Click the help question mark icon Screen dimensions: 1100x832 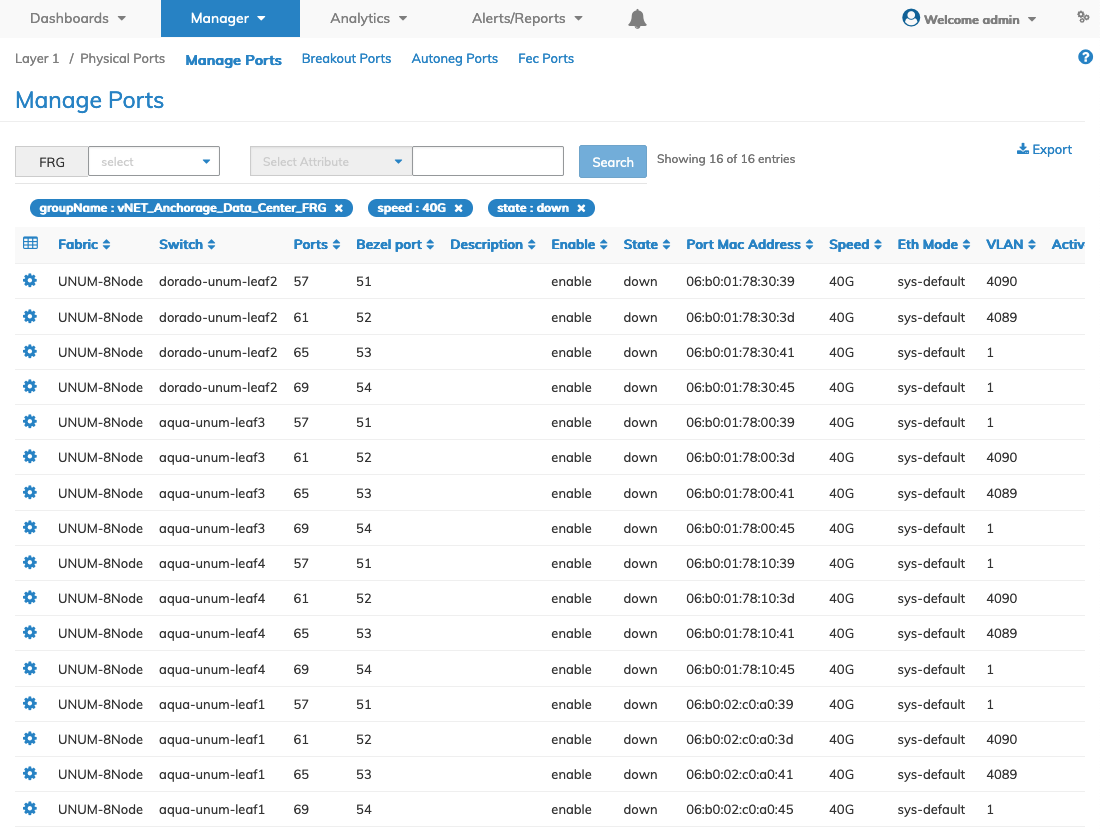click(x=1085, y=58)
